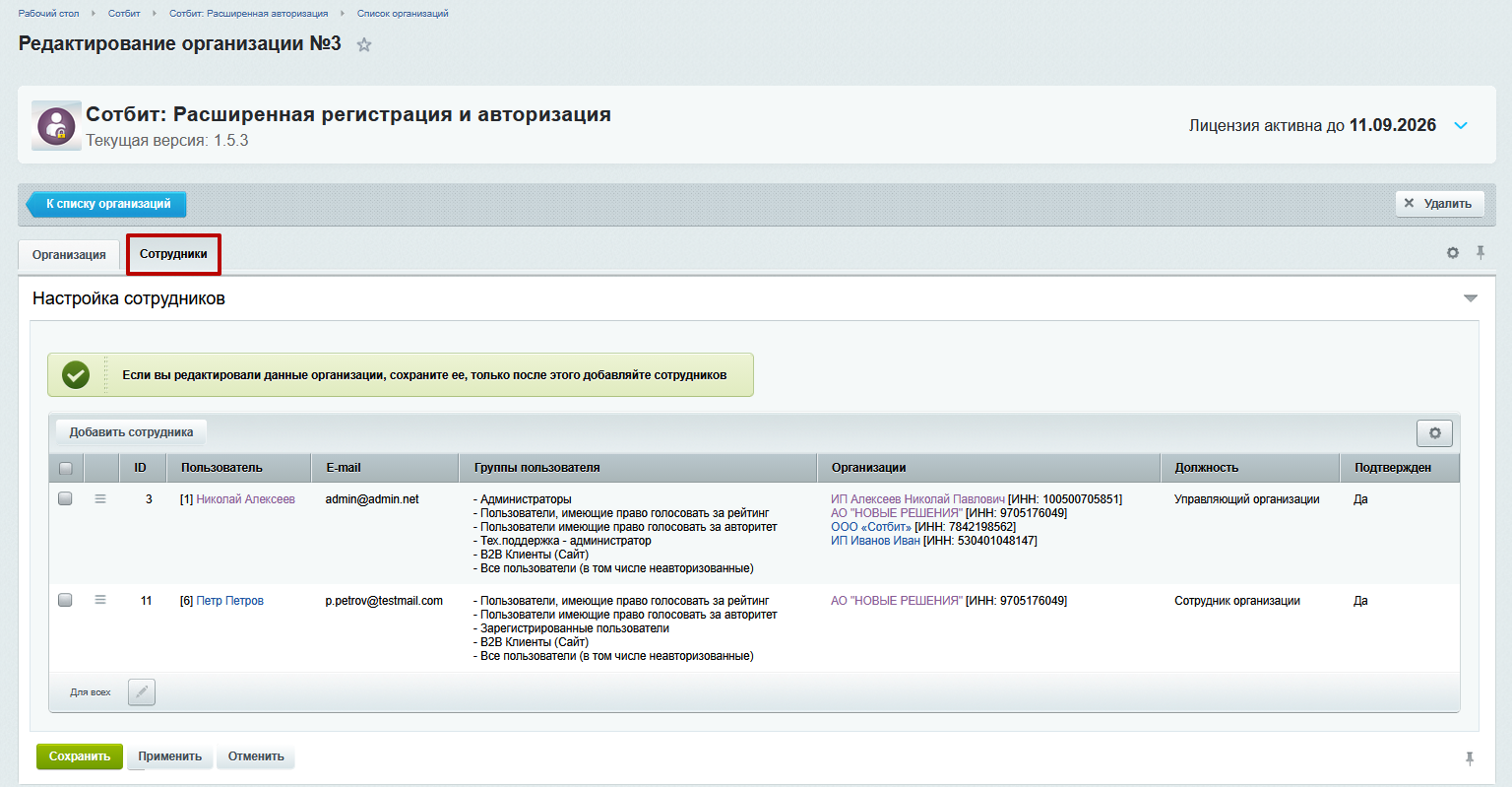
Task: Open employee grid settings gear button
Action: [x=1434, y=433]
